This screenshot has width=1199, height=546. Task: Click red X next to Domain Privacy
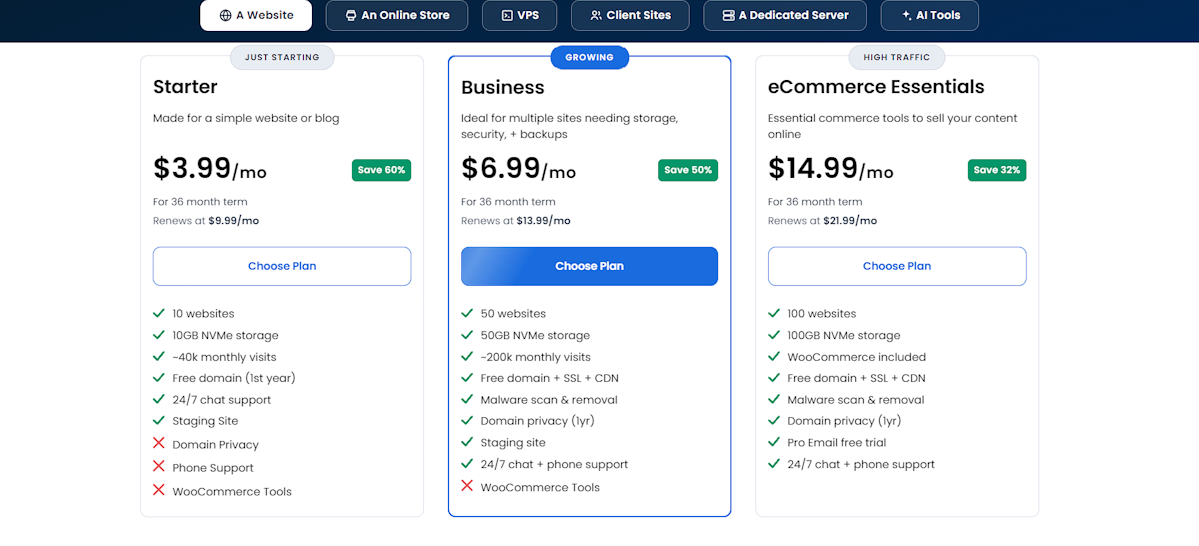click(159, 443)
